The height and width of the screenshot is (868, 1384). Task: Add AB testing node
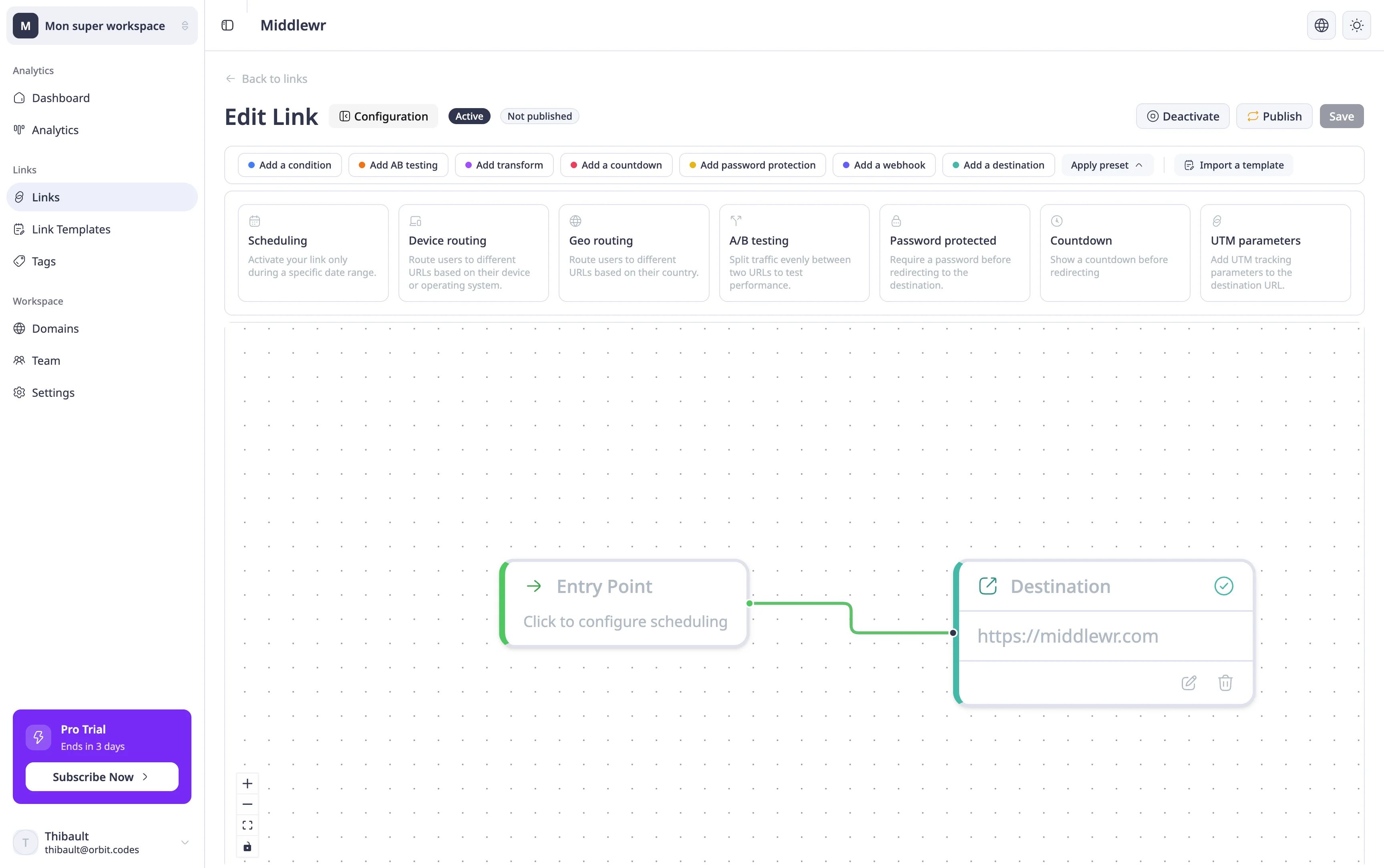point(398,165)
